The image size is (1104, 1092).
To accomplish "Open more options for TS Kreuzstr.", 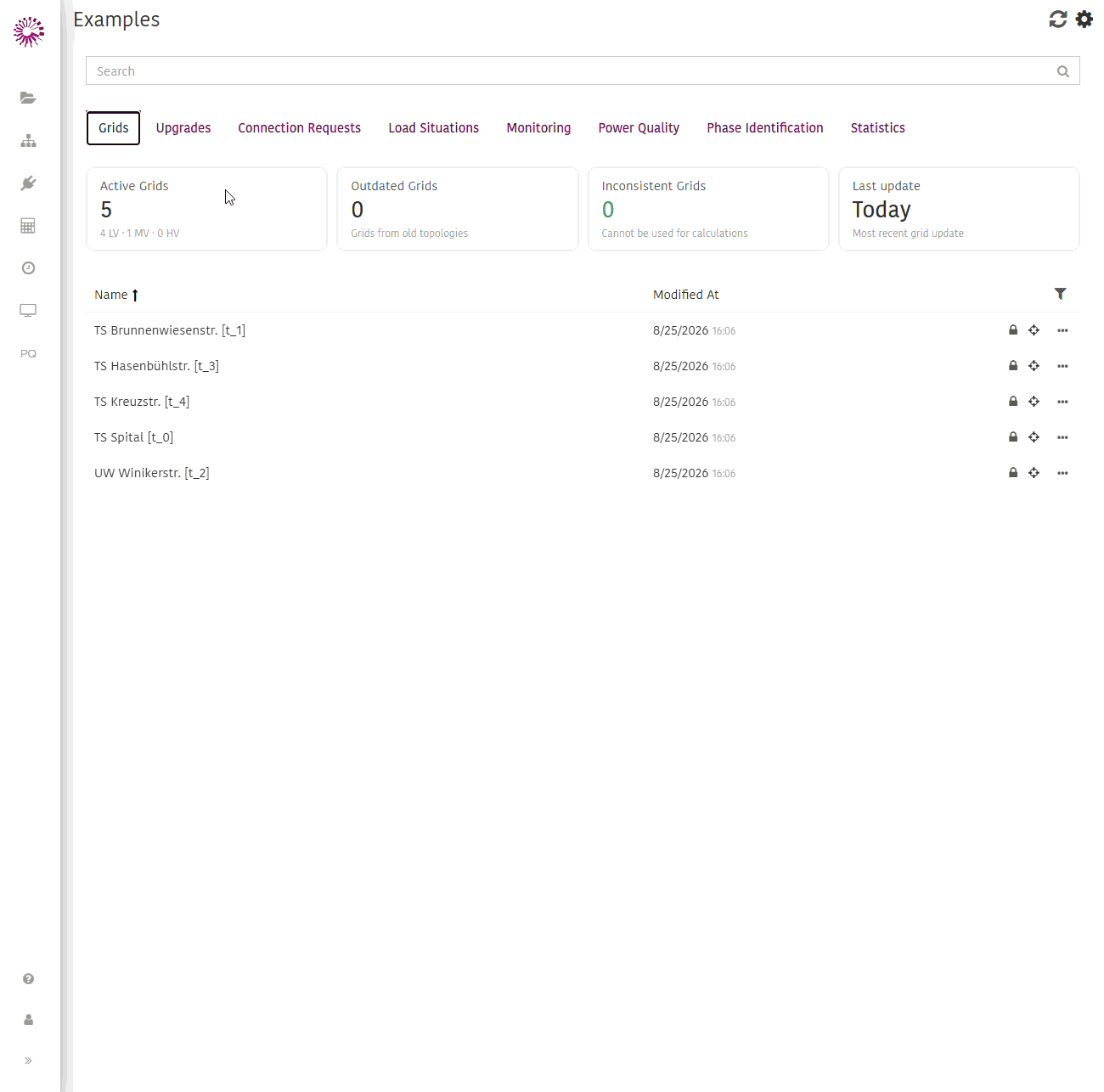I will pos(1062,402).
